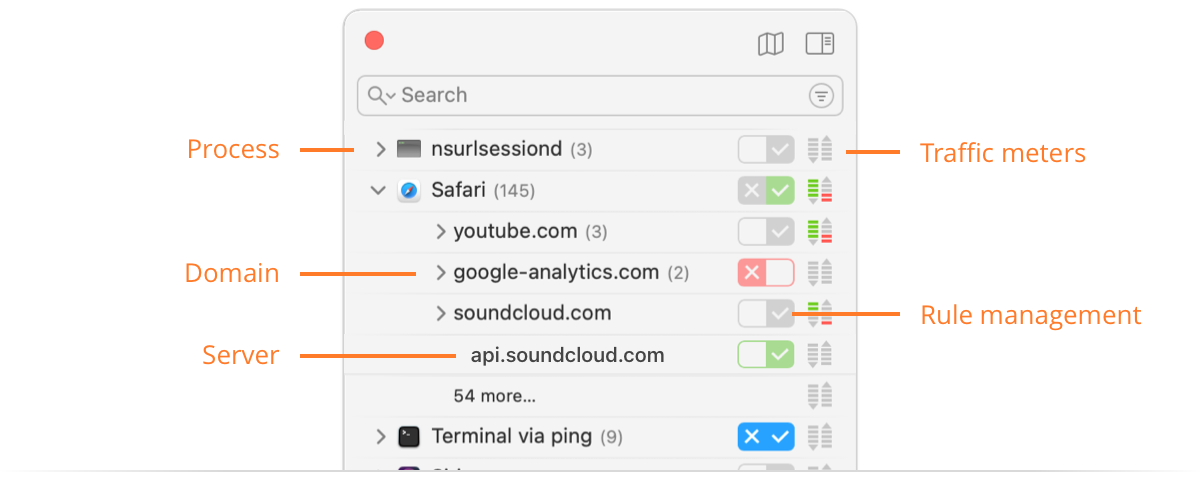Show the 54 more connections
The height and width of the screenshot is (480, 1200).
point(494,396)
